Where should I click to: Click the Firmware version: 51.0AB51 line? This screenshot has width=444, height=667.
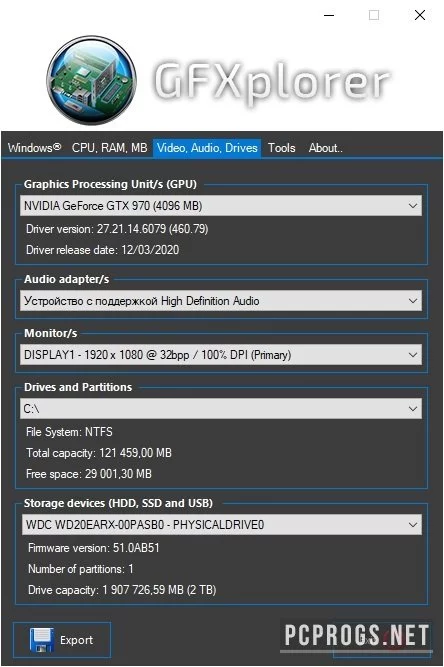pos(94,547)
